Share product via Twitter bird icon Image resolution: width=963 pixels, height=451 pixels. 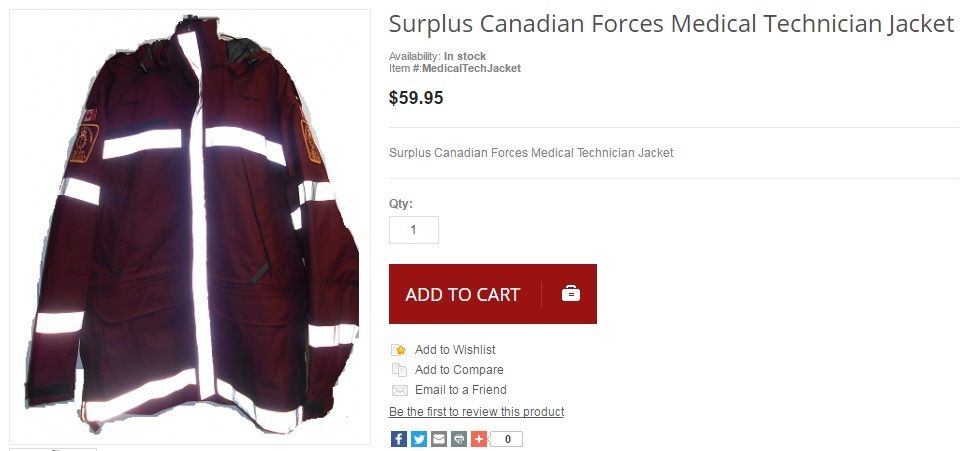[419, 439]
